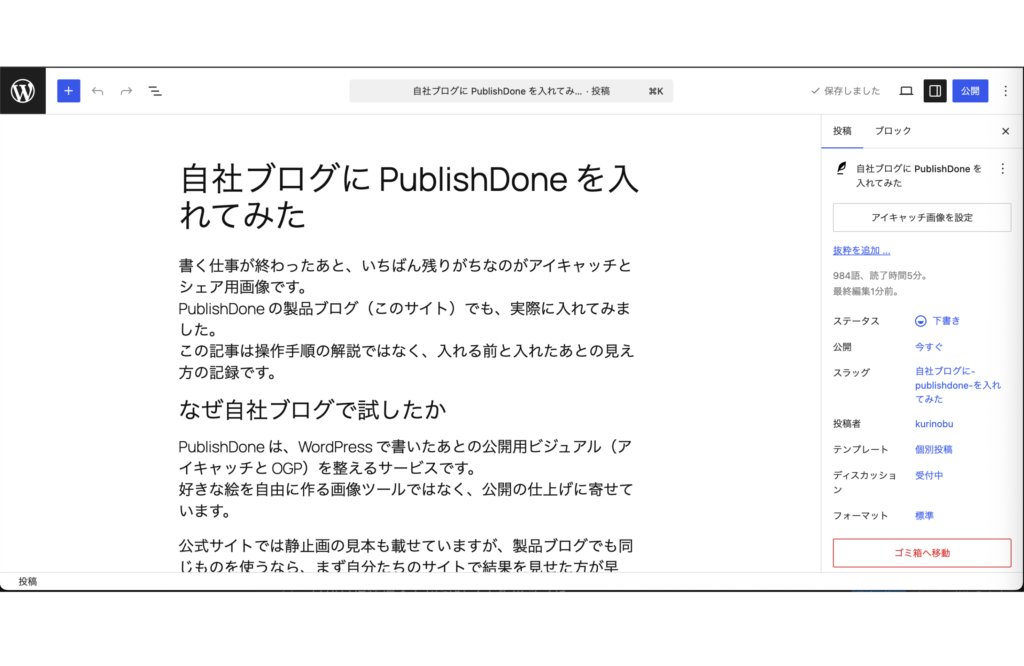
Task: Click paragraph starting PublishDone は、WordPress
Action: tap(406, 479)
